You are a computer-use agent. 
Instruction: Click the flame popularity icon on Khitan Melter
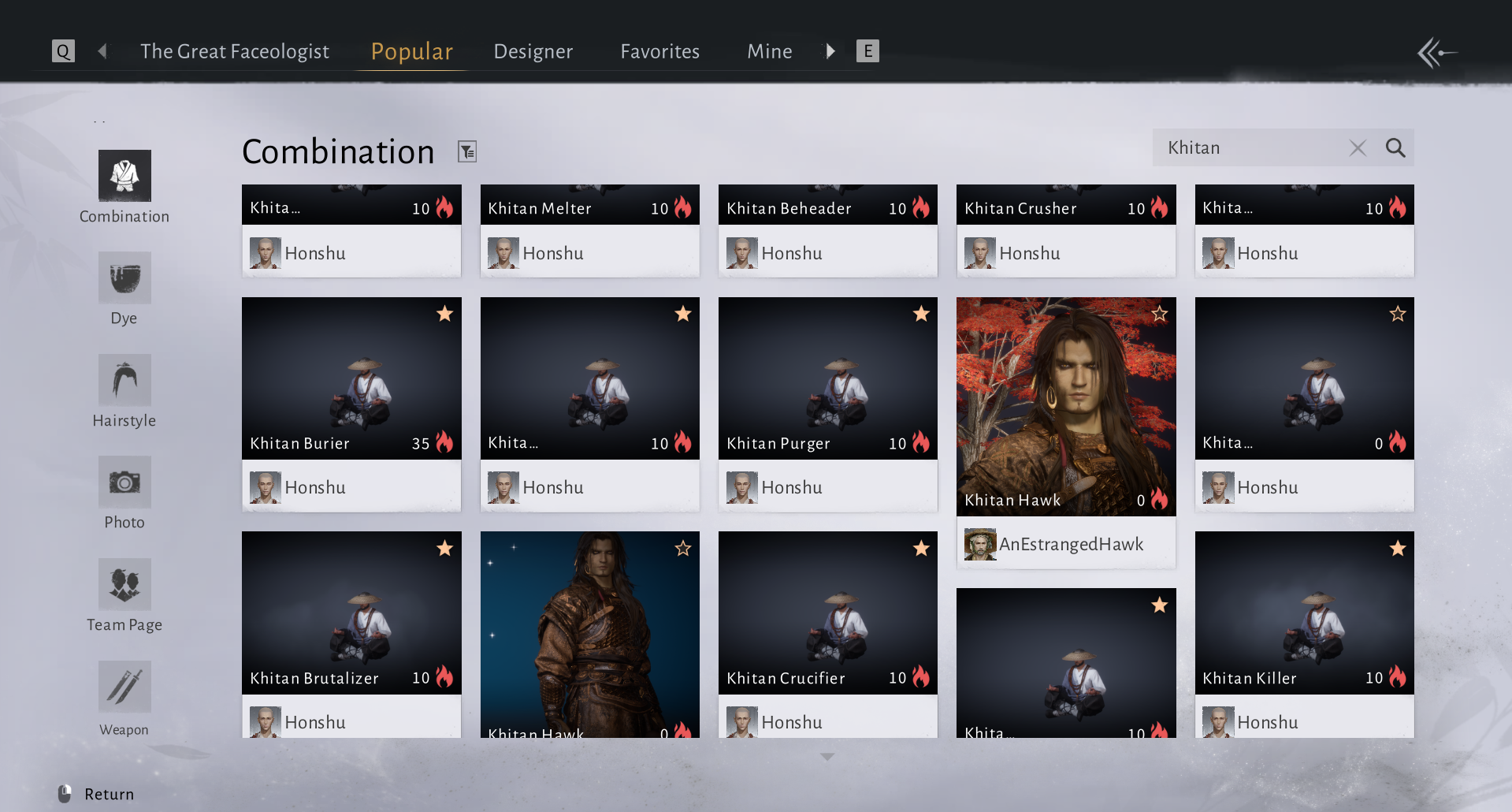683,207
